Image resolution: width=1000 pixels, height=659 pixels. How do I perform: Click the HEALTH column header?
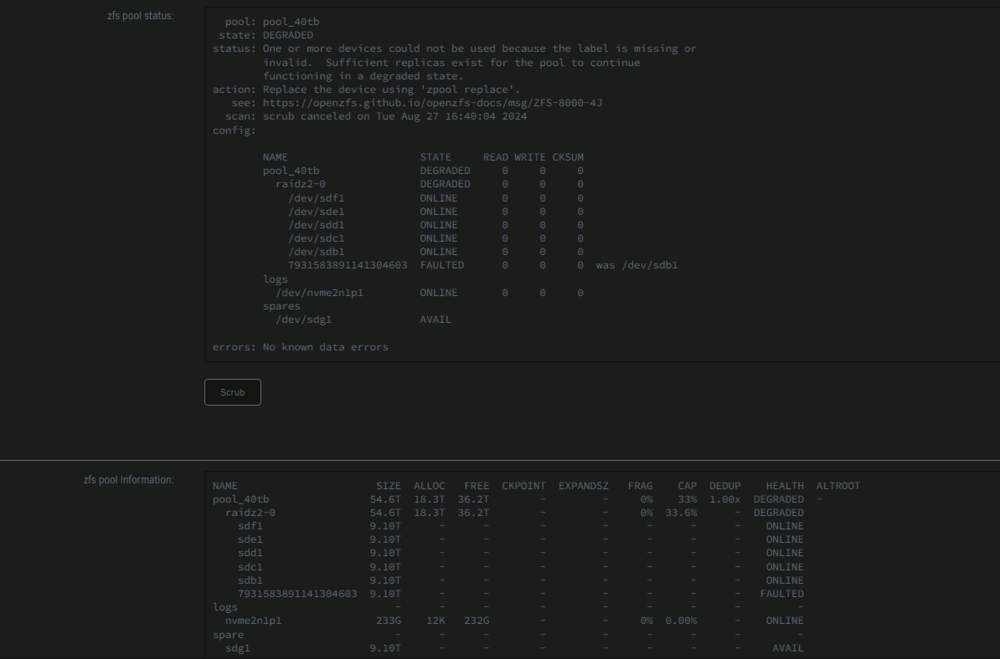[x=785, y=485]
